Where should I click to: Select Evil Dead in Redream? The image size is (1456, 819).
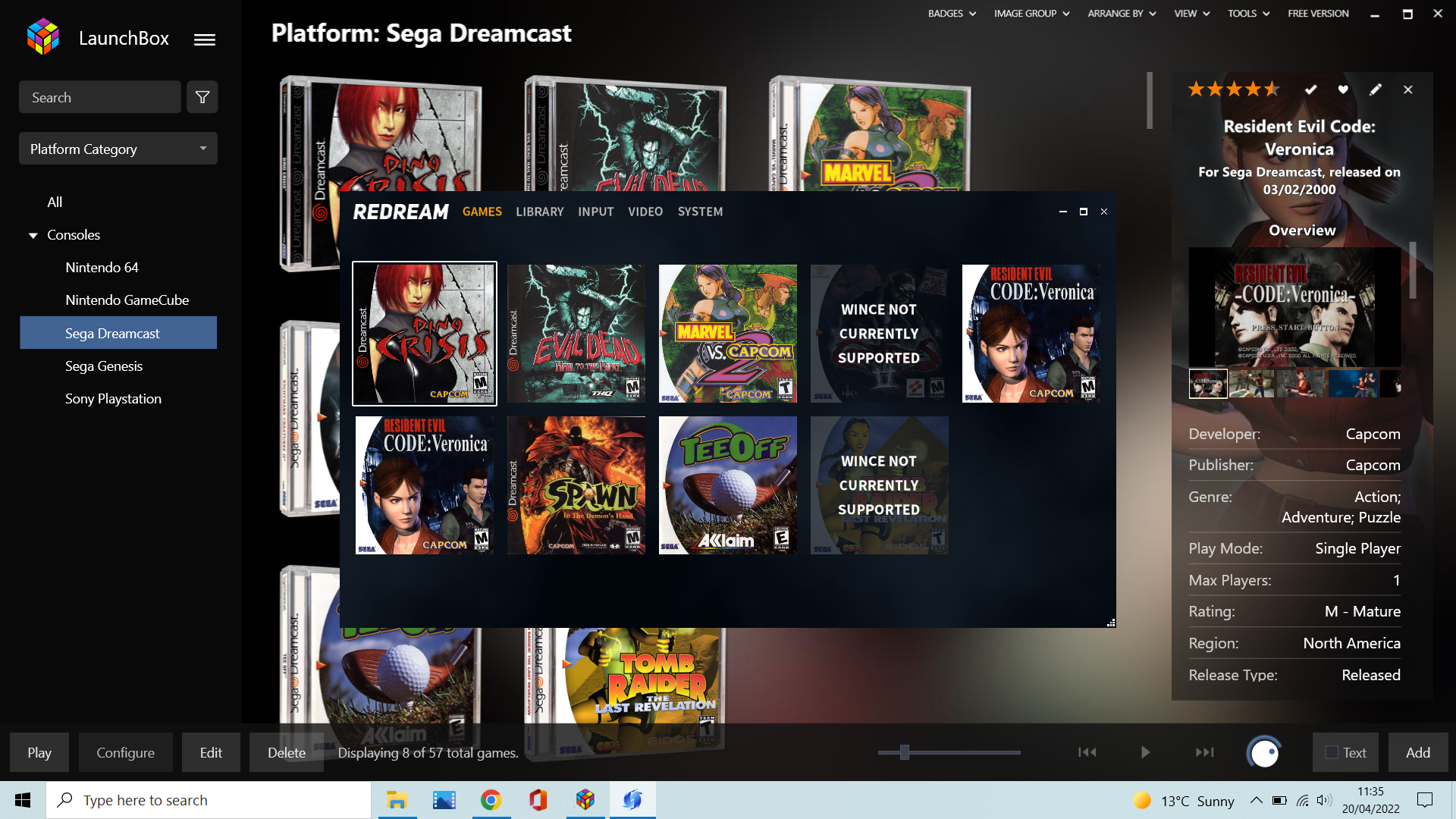pyautogui.click(x=576, y=334)
